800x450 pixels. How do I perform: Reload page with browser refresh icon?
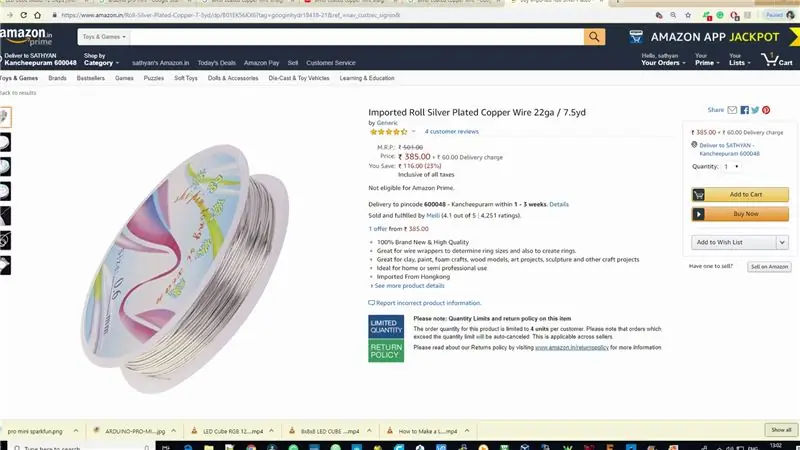tap(23, 15)
